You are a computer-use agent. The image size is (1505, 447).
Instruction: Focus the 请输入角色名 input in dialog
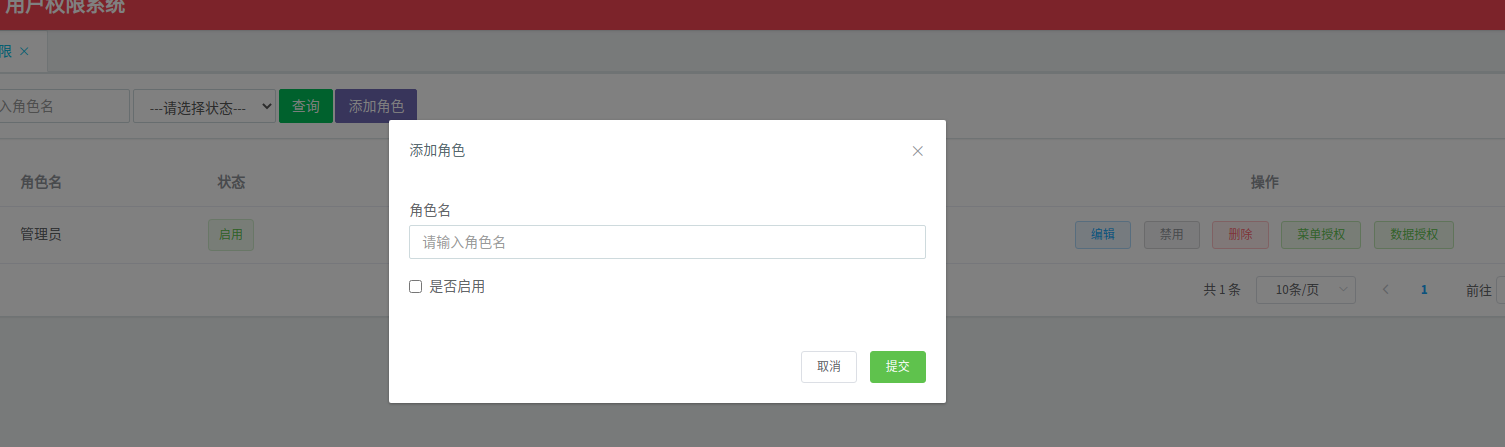click(x=667, y=242)
